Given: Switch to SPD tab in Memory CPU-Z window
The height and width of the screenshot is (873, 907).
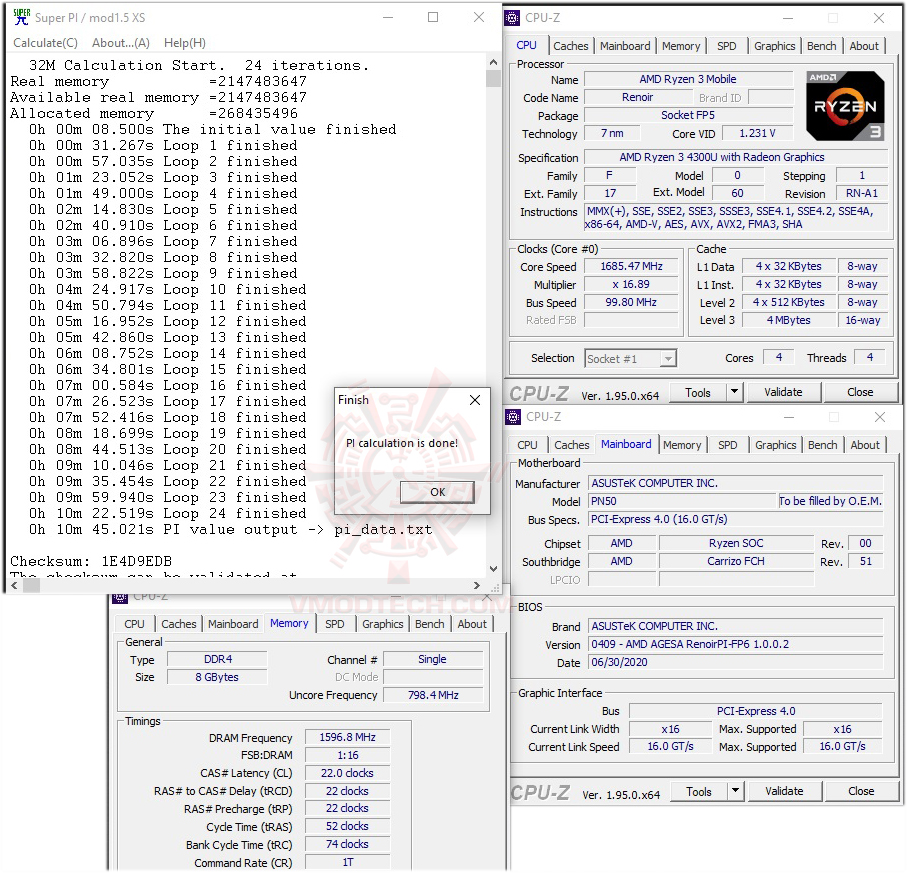Looking at the screenshot, I should coord(334,624).
